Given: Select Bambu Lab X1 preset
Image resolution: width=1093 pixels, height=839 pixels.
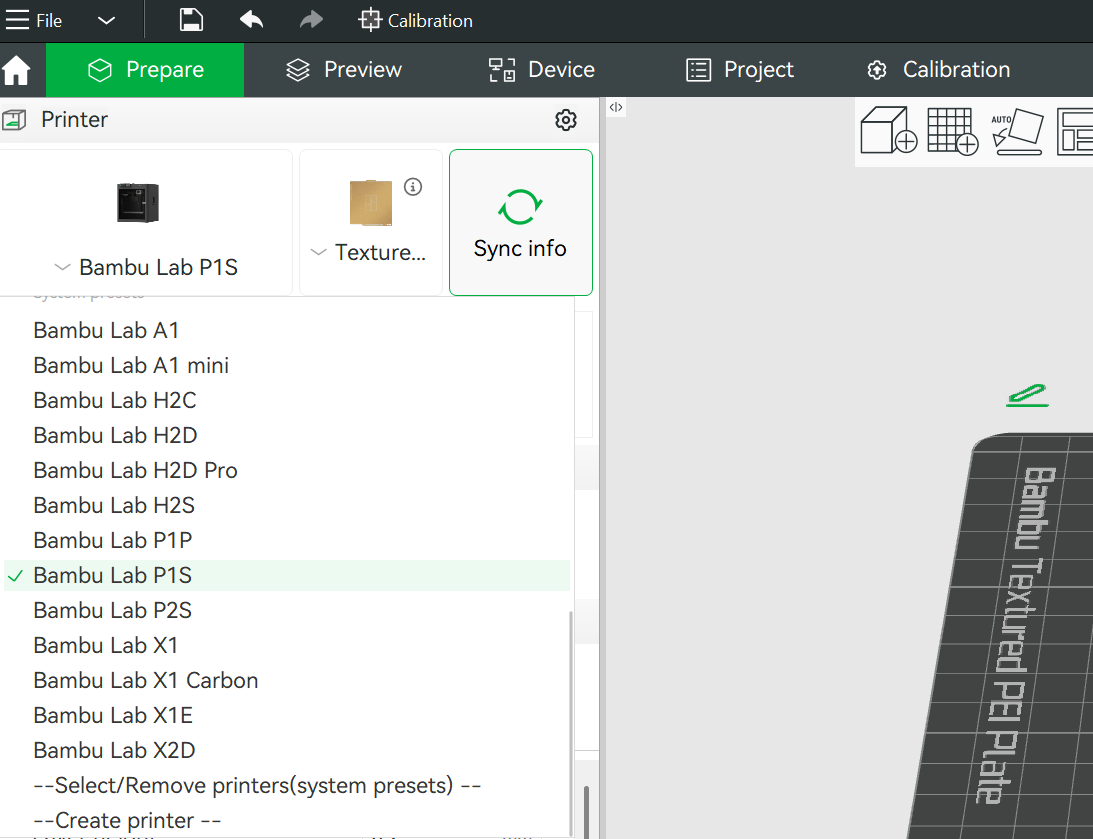Looking at the screenshot, I should pos(286,645).
